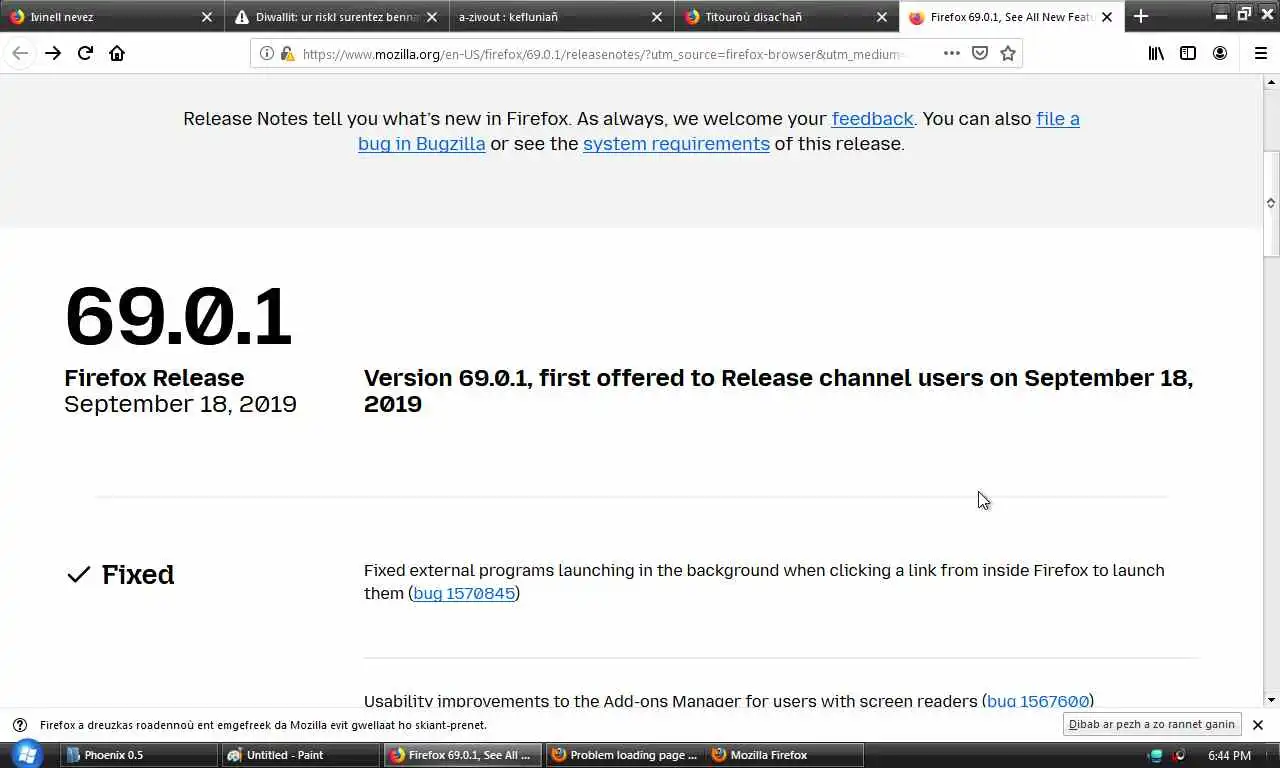1280x768 pixels.
Task: Close the Diwallit warning tab
Action: (432, 17)
